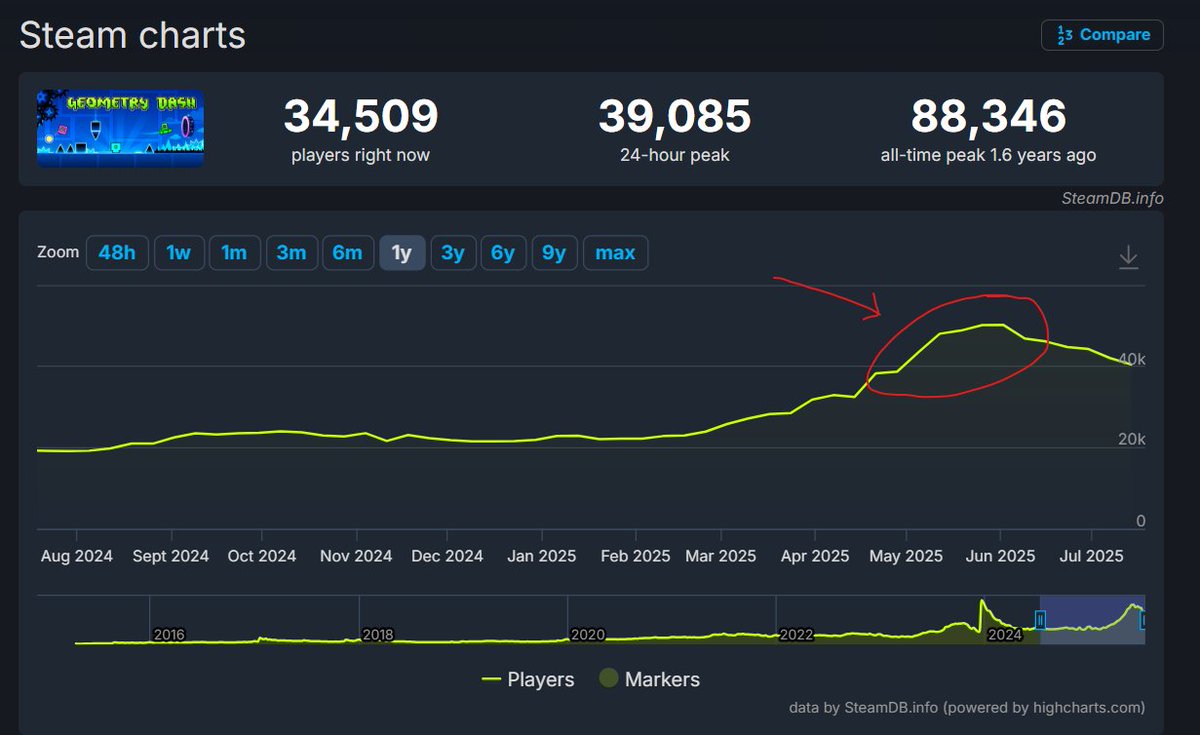The image size is (1200, 735).
Task: Click the '24-hour peak' caption
Action: 675,155
